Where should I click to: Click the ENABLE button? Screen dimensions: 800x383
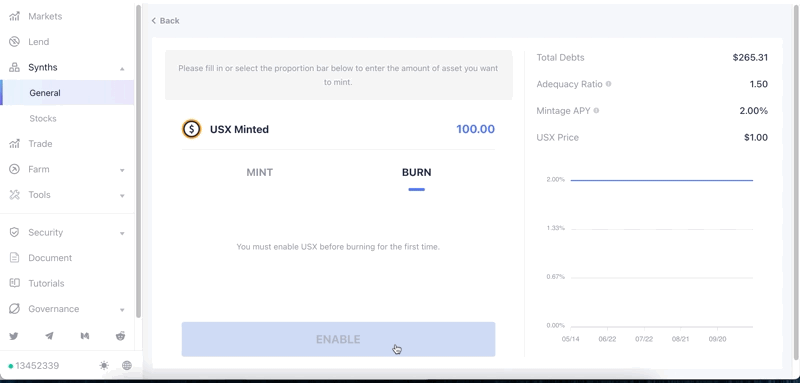(x=338, y=339)
